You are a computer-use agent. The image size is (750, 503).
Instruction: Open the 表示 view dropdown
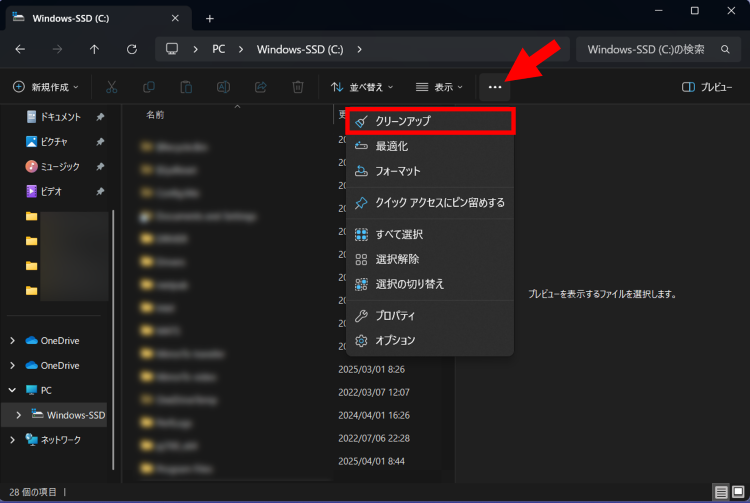click(x=439, y=87)
